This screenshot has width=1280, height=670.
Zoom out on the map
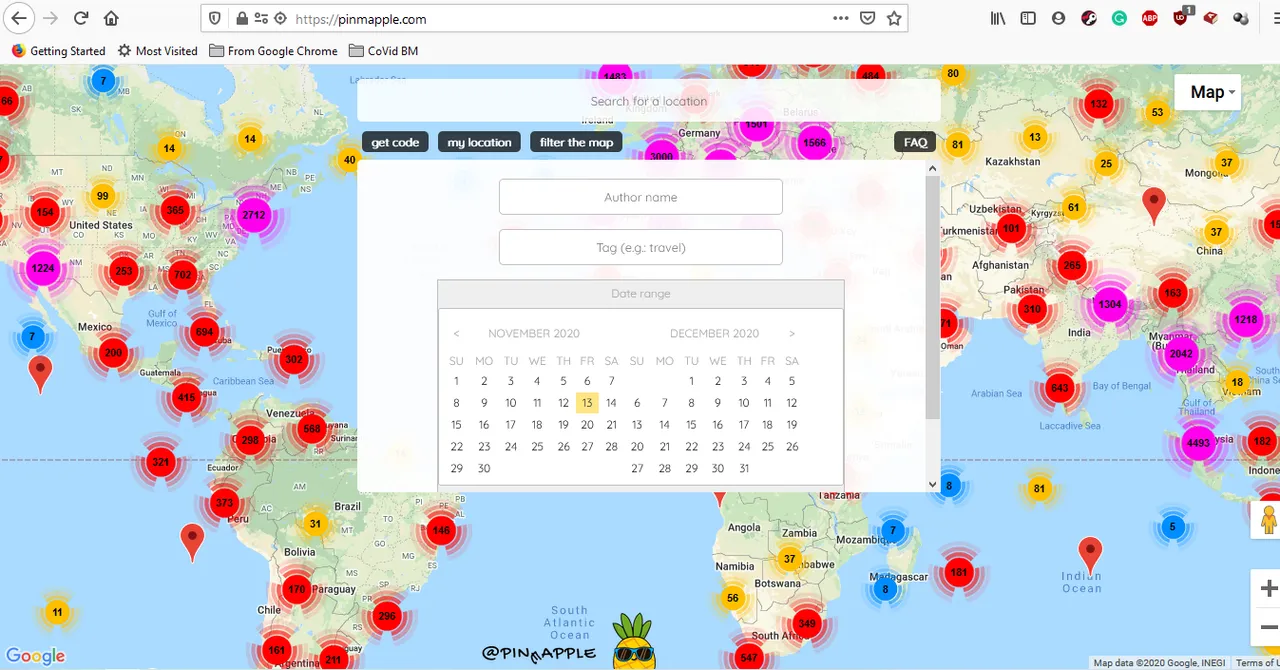click(1268, 627)
